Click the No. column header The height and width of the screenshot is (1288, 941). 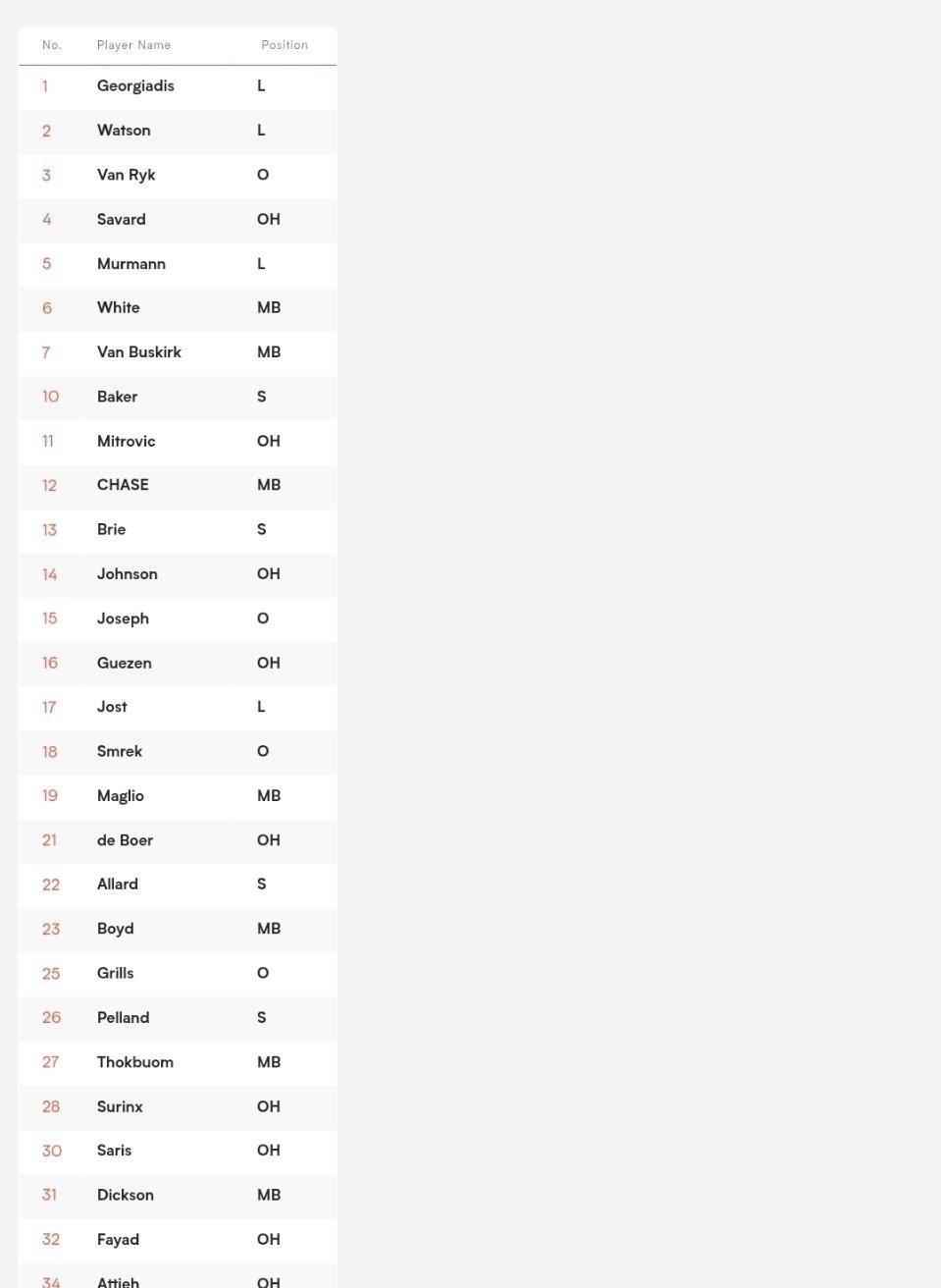point(52,45)
